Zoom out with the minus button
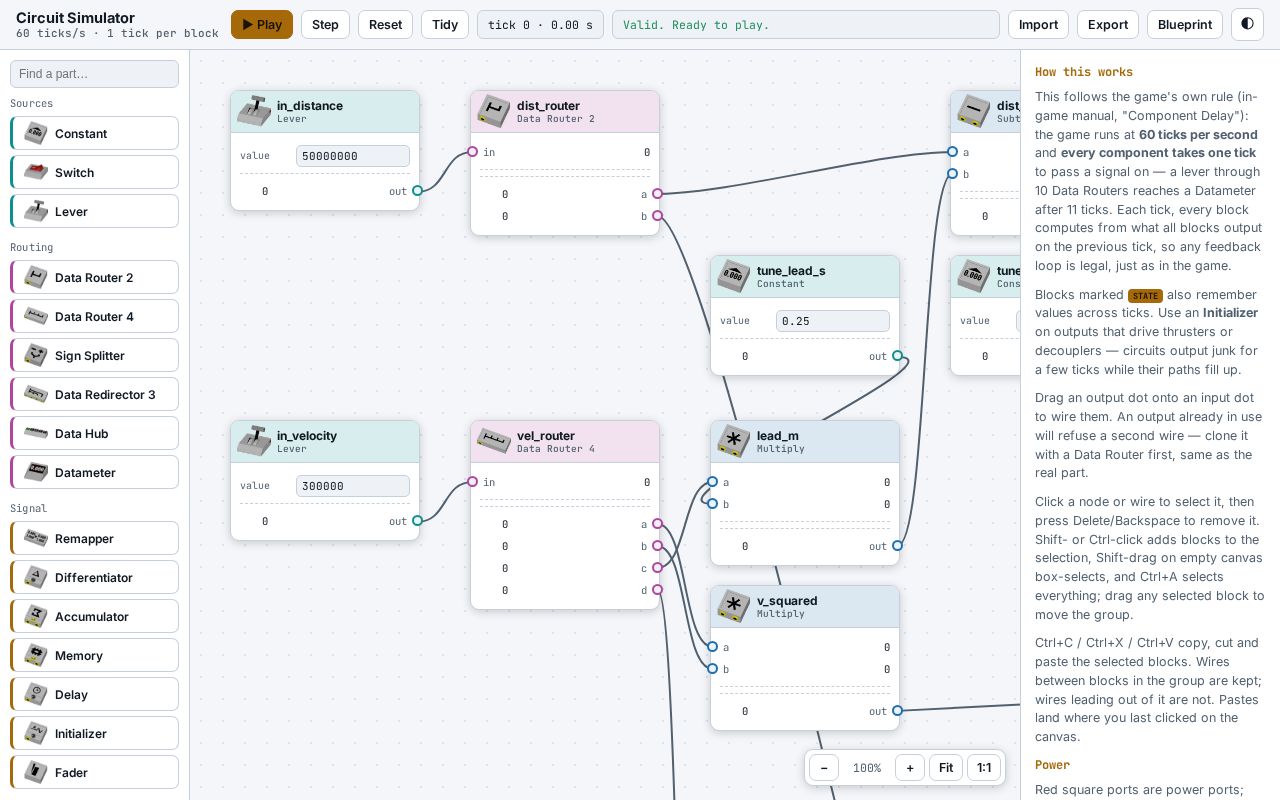The height and width of the screenshot is (800, 1280). click(x=823, y=768)
